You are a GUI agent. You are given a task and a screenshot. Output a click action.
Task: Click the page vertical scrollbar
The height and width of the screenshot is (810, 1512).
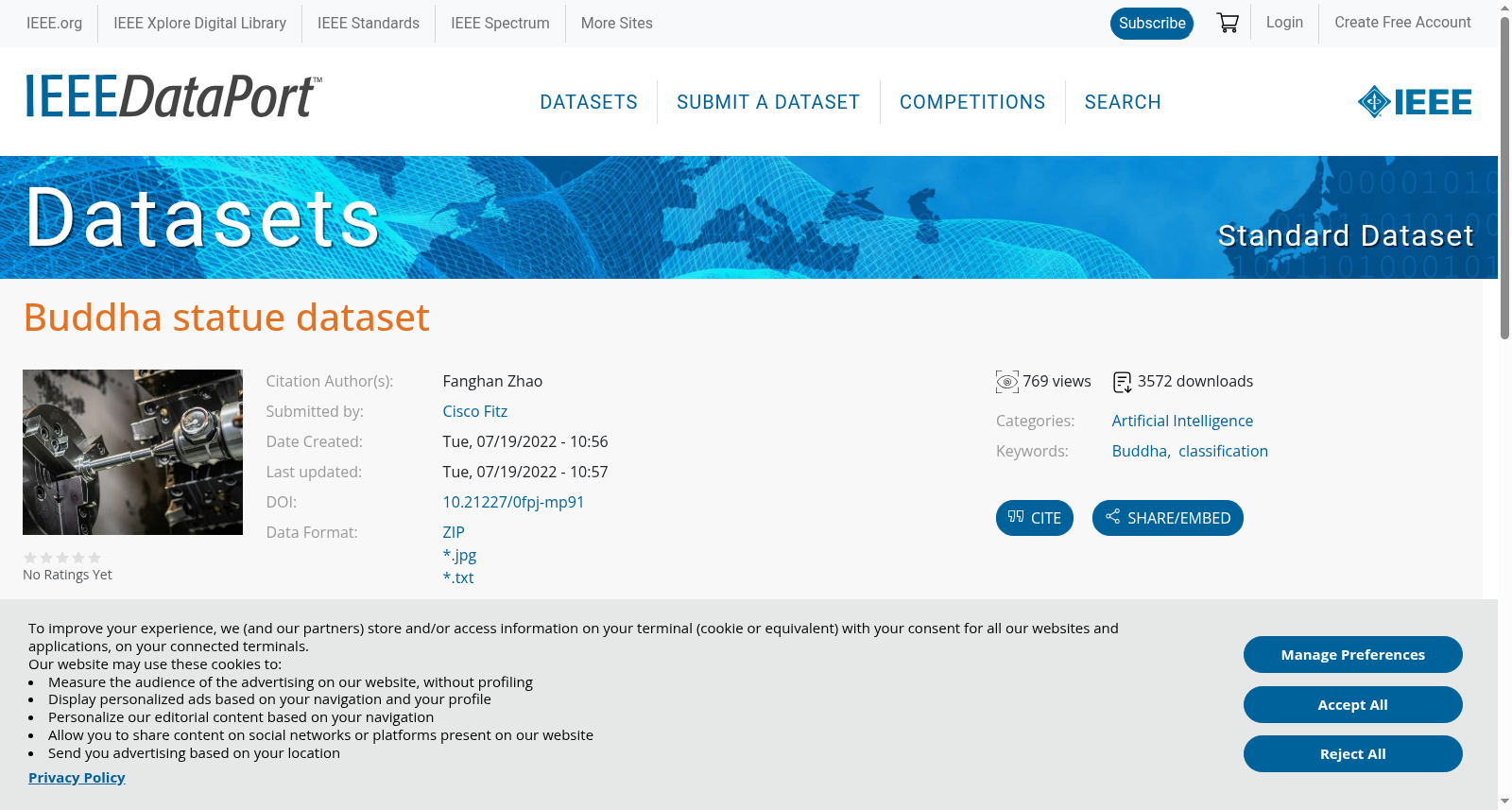1504,178
